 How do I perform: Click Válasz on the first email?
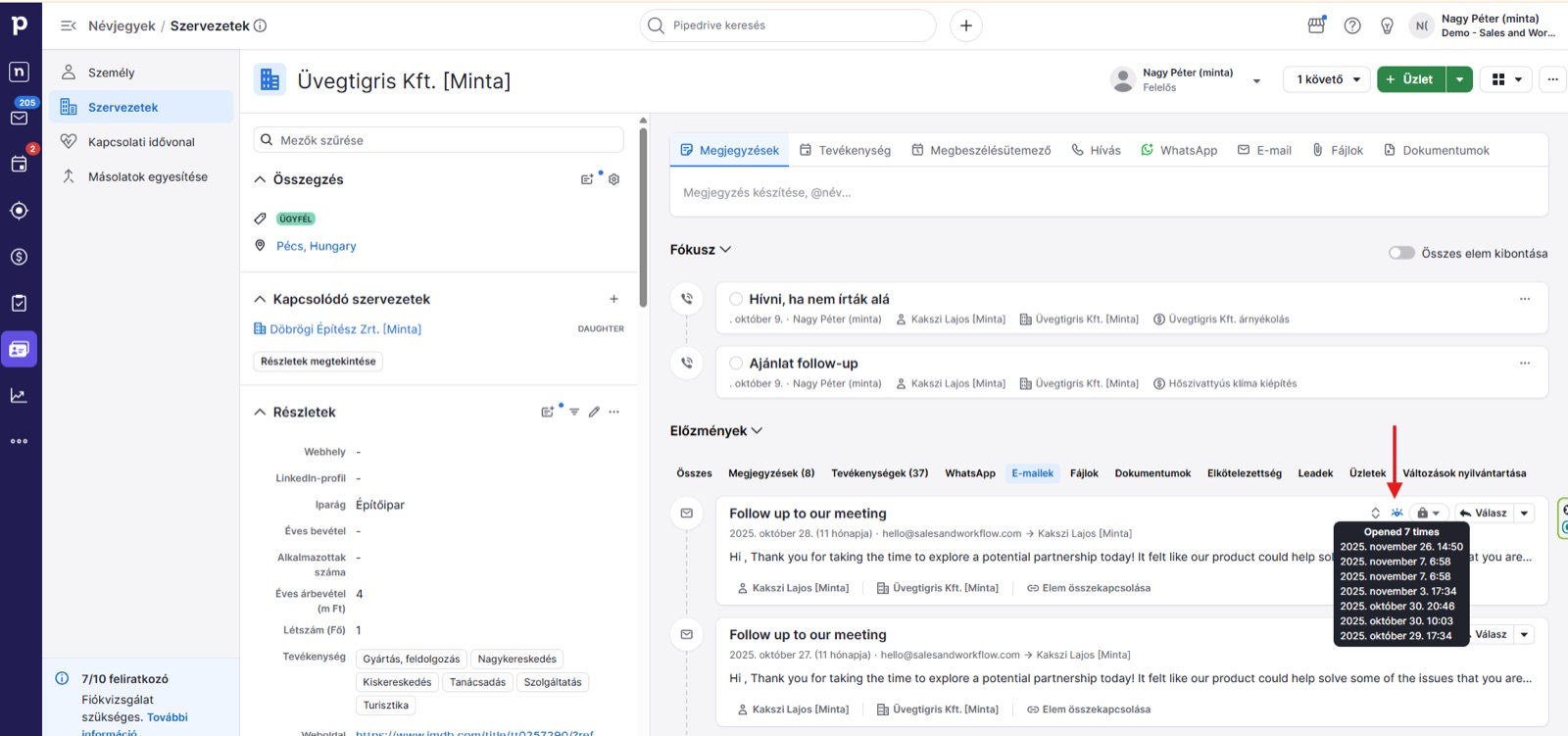(x=1482, y=513)
